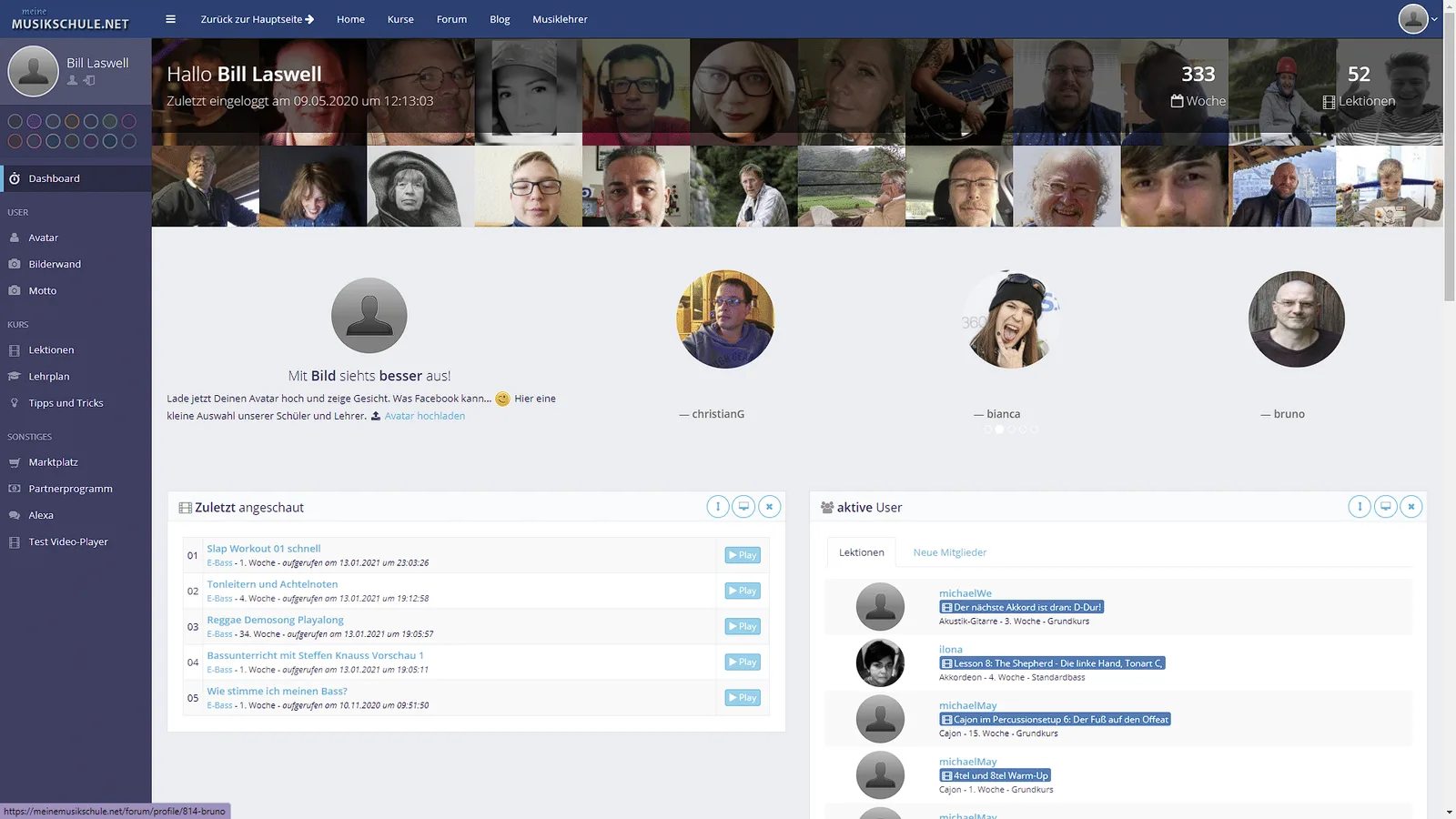The height and width of the screenshot is (819, 1456).
Task: Play Wie stimme ich meinen Bass?
Action: click(x=743, y=698)
